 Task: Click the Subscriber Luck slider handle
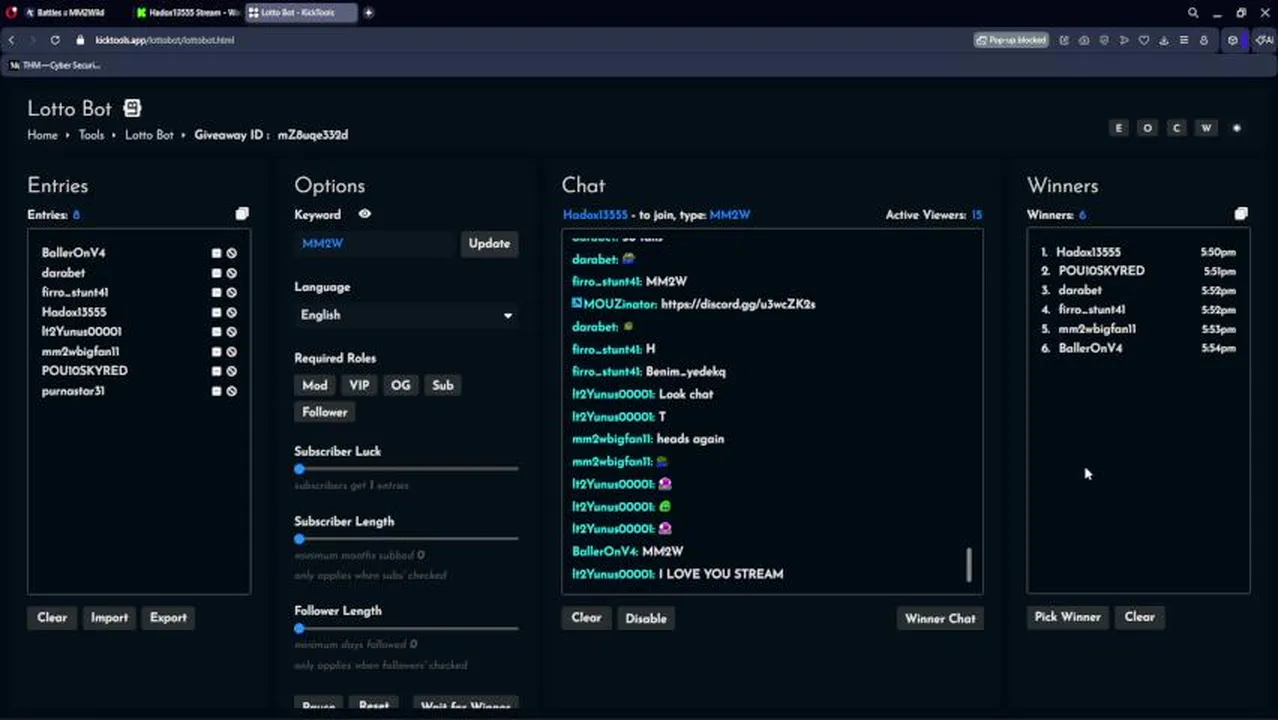click(299, 469)
